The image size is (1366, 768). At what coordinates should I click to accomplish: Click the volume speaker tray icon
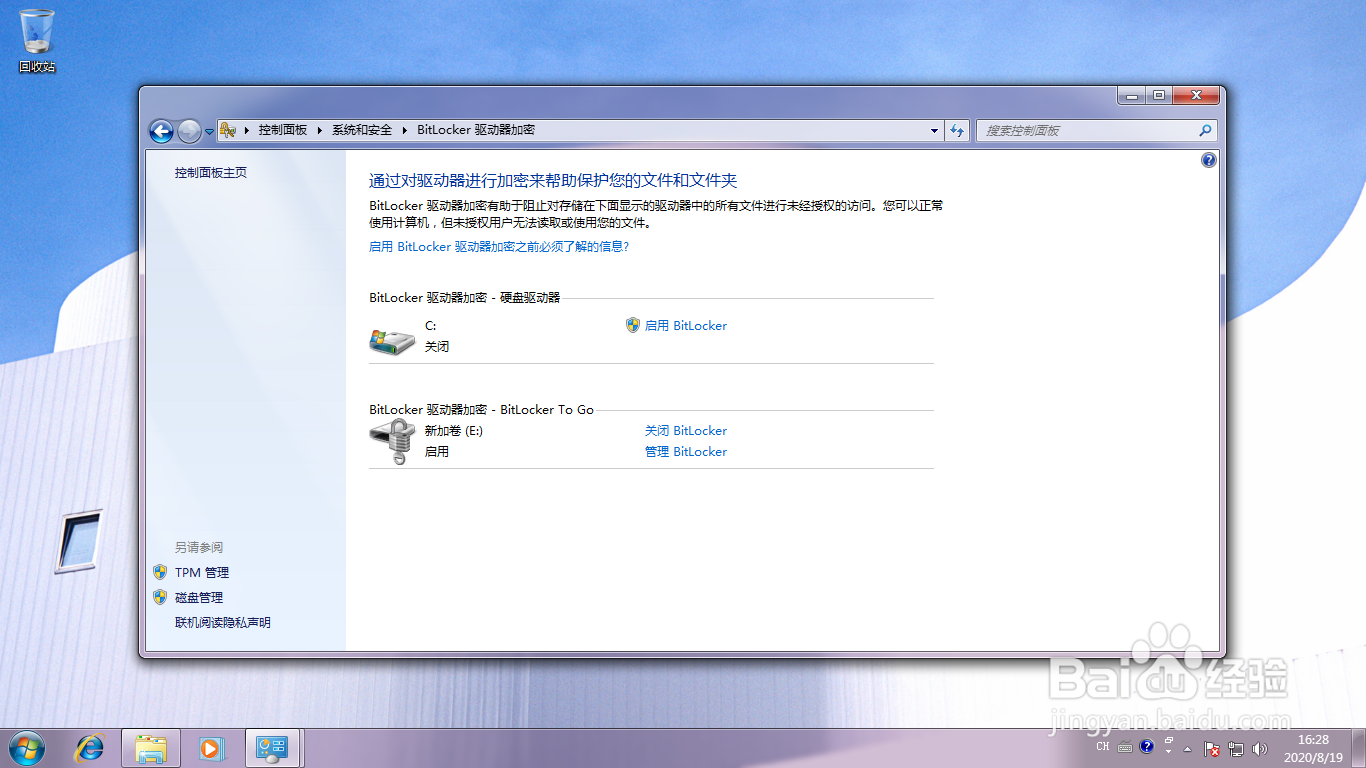click(1260, 748)
